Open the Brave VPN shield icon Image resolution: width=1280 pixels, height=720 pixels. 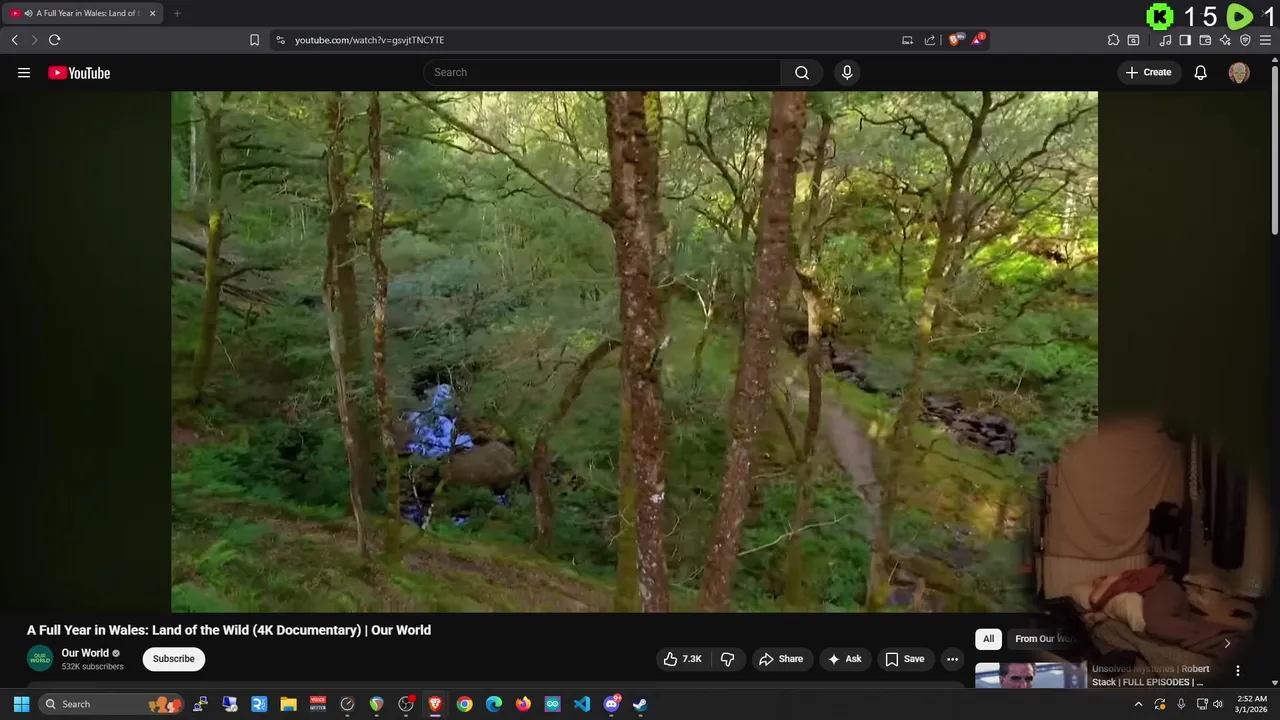[x=1245, y=40]
